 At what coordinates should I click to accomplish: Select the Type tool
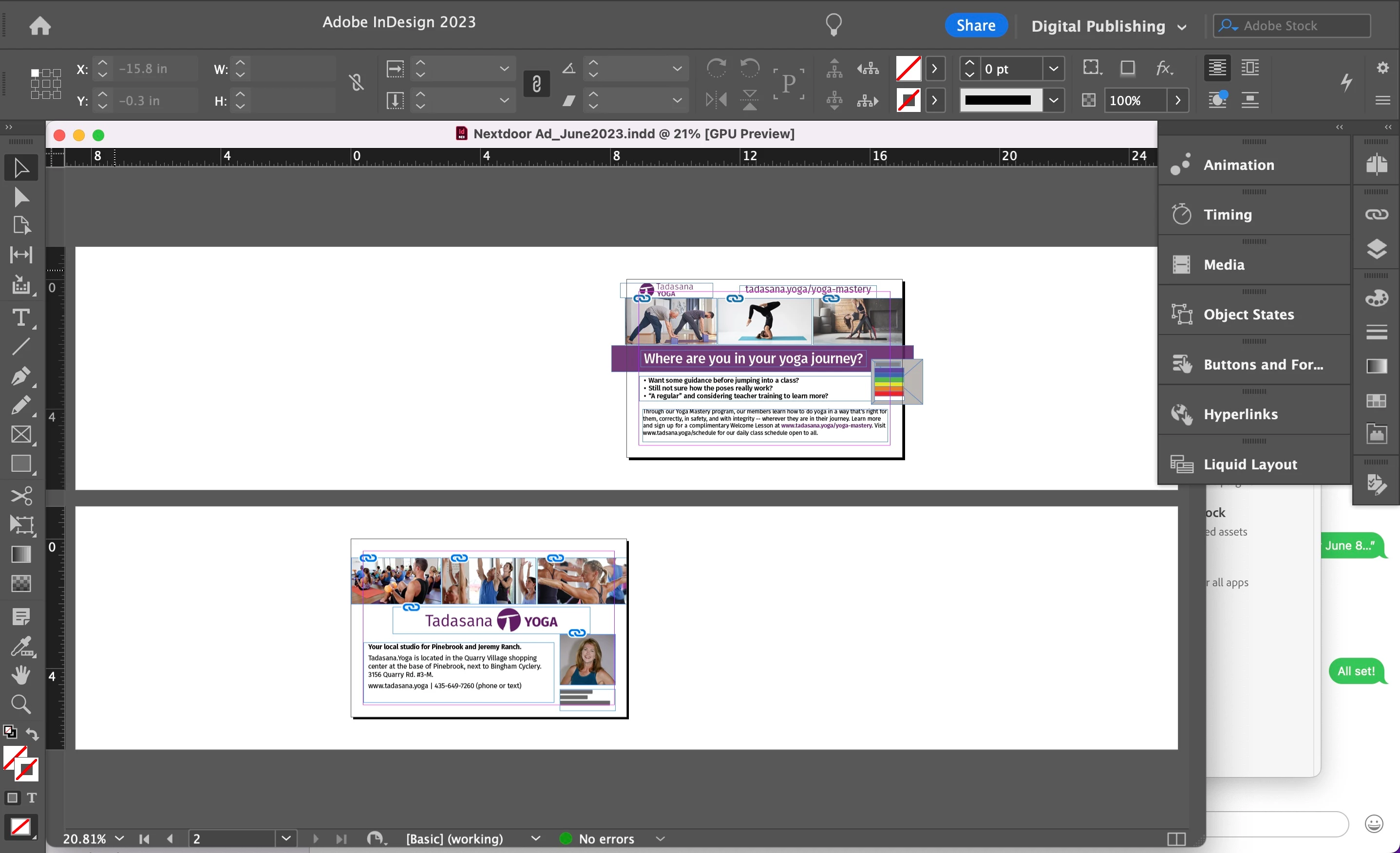click(21, 317)
